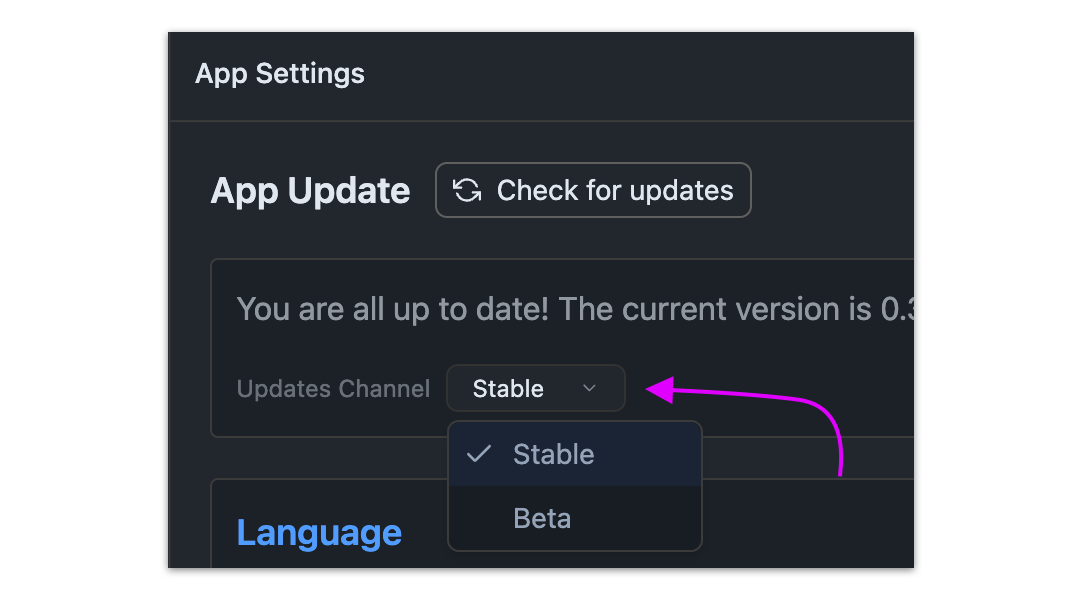Click the curved tail of the magenta arrow
The height and width of the screenshot is (598, 1082).
[832, 430]
